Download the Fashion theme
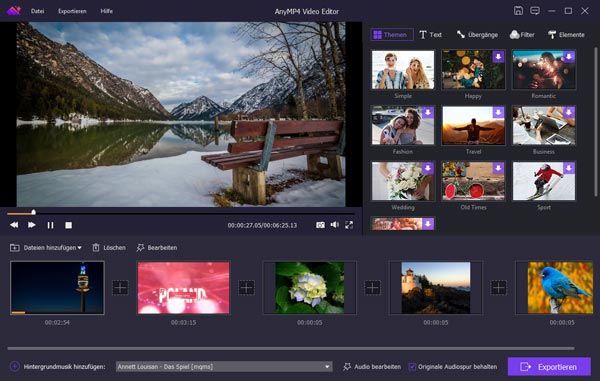Viewport: 600px width, 381px height. click(x=428, y=112)
